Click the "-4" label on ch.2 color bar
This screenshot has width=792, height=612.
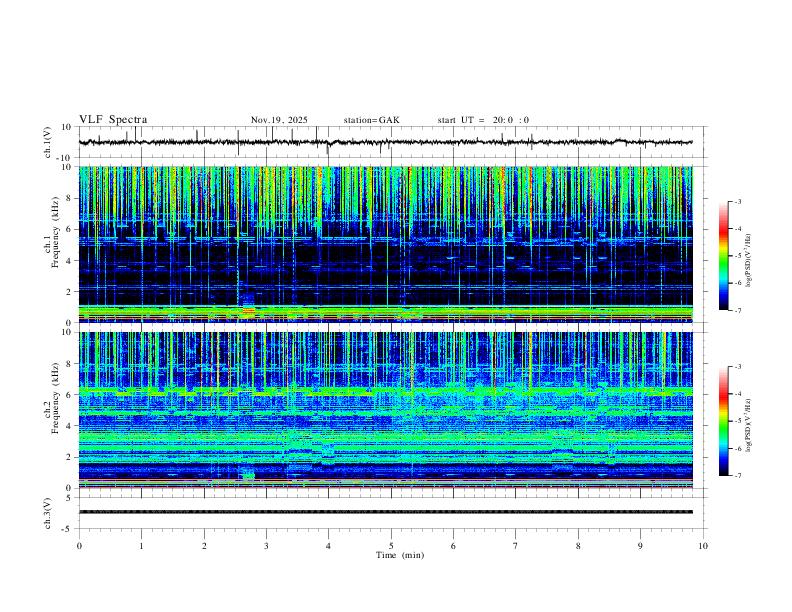click(737, 394)
